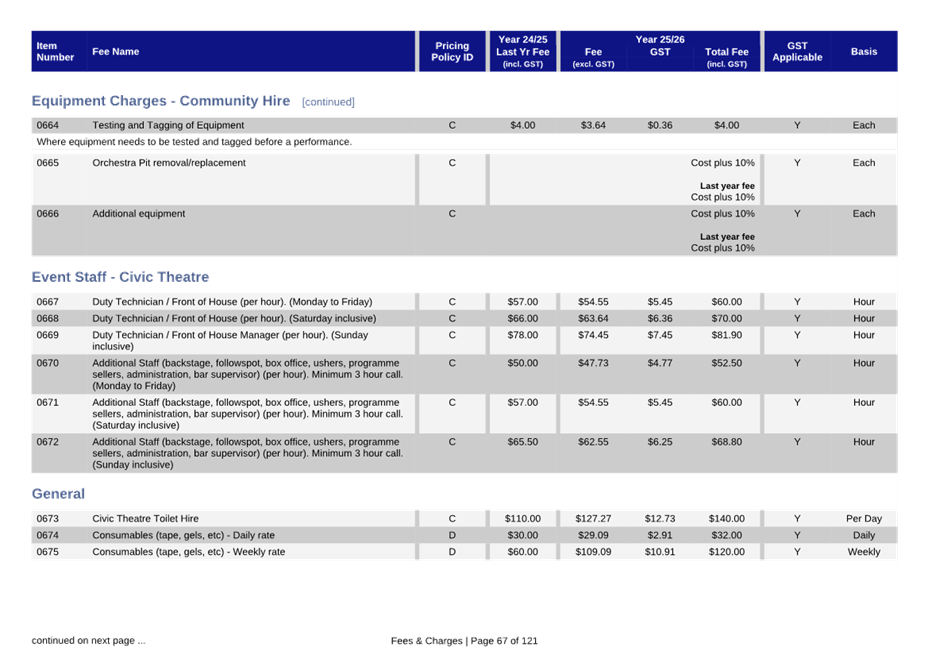Select "Consumables (tape, gels, etc) - Weekly rate"
Image resolution: width=928 pixels, height=656 pixels.
pyautogui.click(x=188, y=552)
